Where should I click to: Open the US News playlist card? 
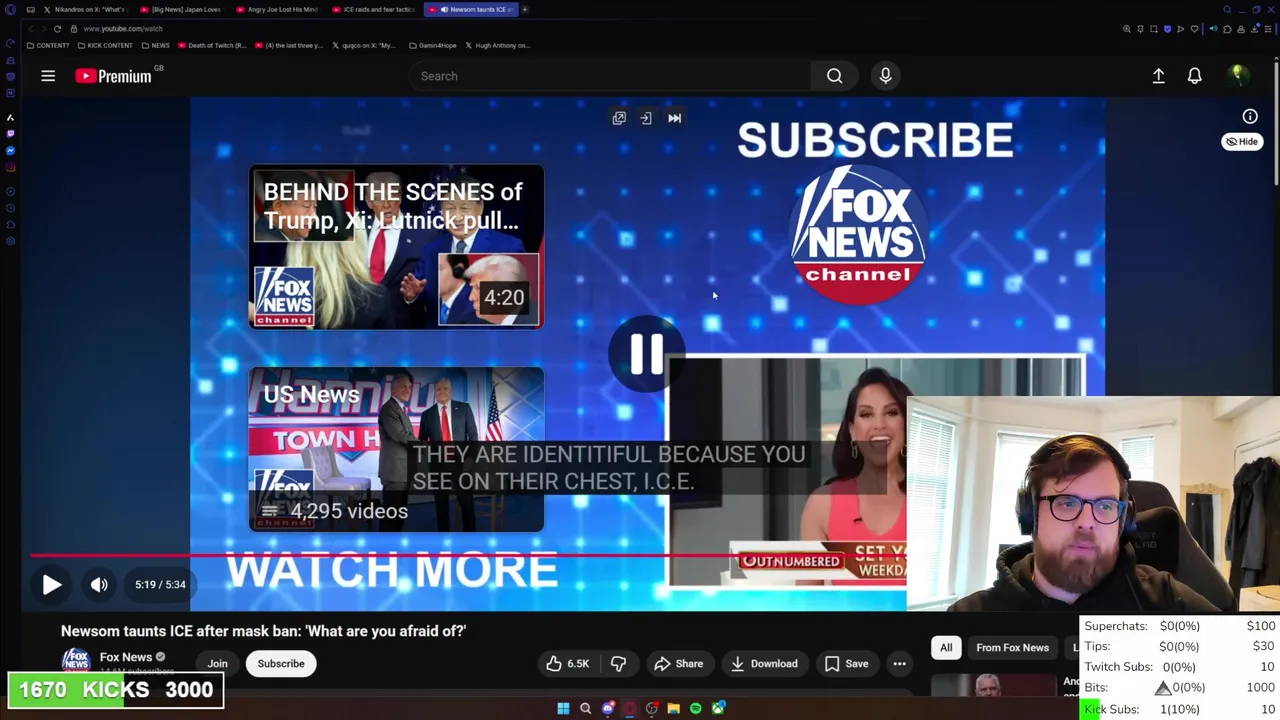click(x=396, y=450)
